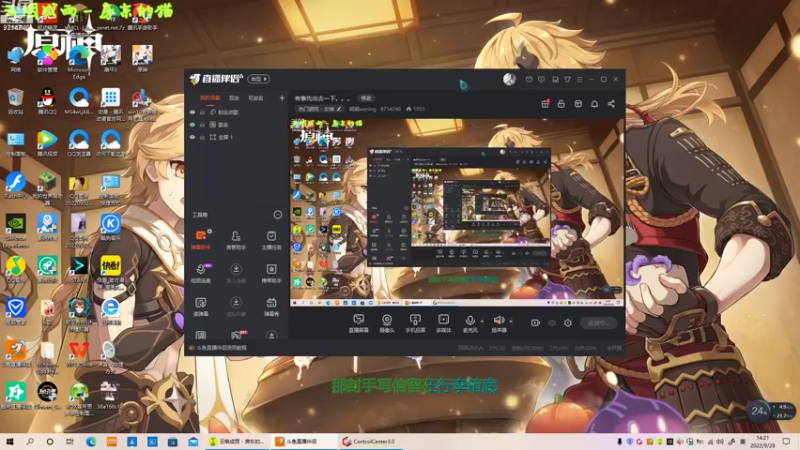Image resolution: width=800 pixels, height=450 pixels.
Task: Switch to ControlCenter3.0 taskbar item
Action: 371,441
